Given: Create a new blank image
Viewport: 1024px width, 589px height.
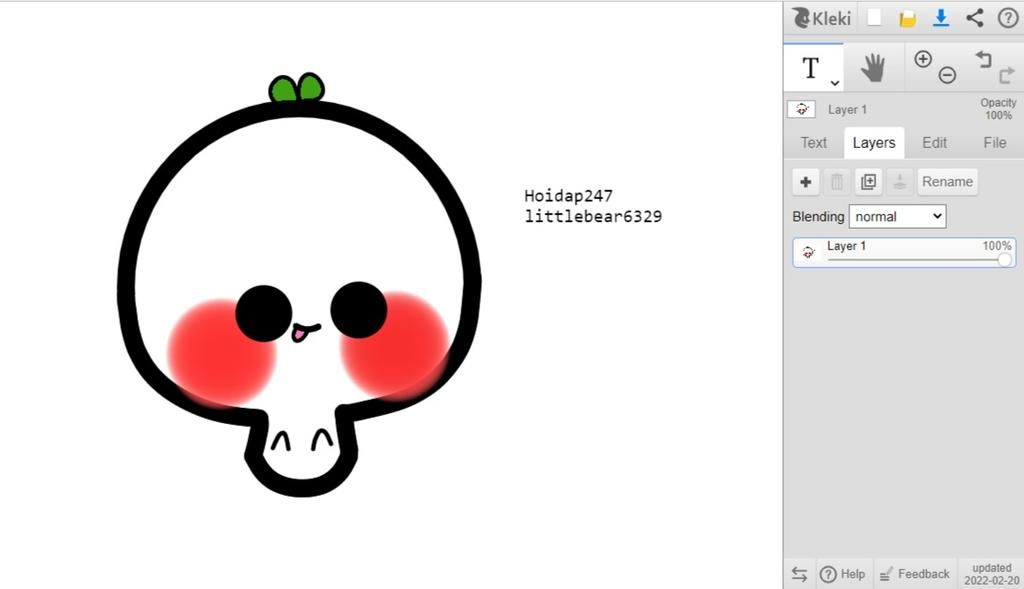Looking at the screenshot, I should 874,18.
